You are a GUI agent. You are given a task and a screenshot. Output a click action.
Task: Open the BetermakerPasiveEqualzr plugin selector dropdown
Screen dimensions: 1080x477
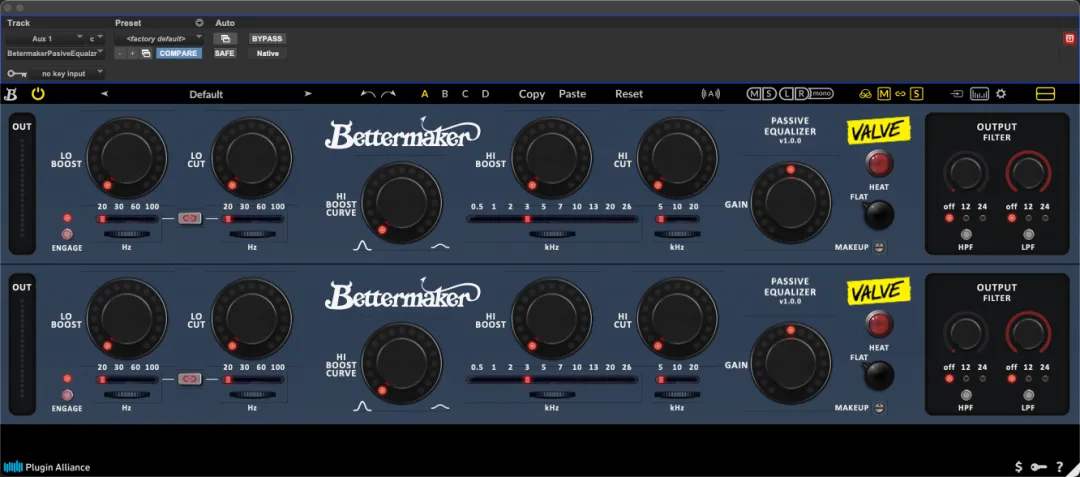click(56, 53)
